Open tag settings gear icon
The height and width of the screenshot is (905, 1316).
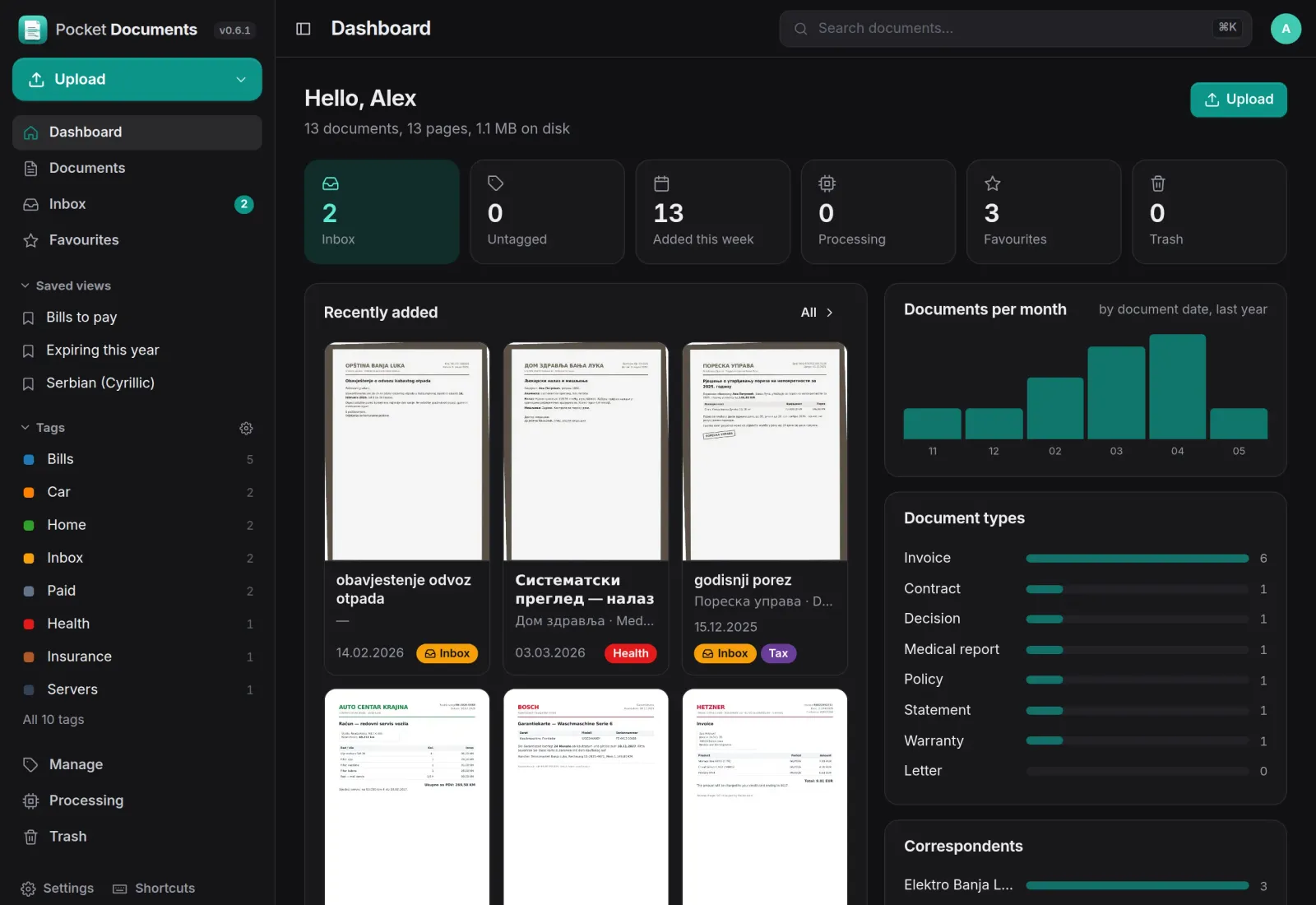[246, 428]
